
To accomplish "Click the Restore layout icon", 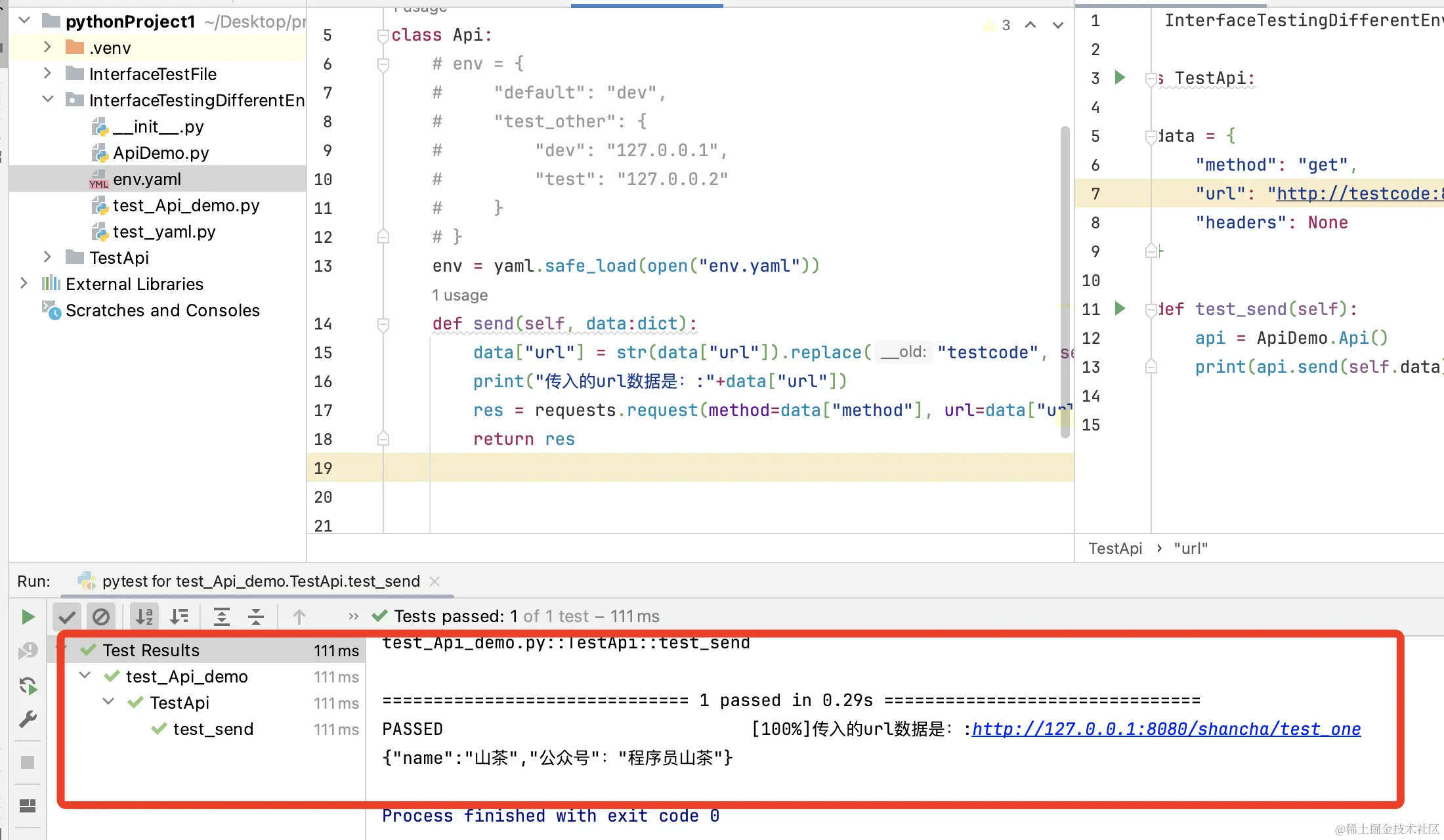I will 28,805.
